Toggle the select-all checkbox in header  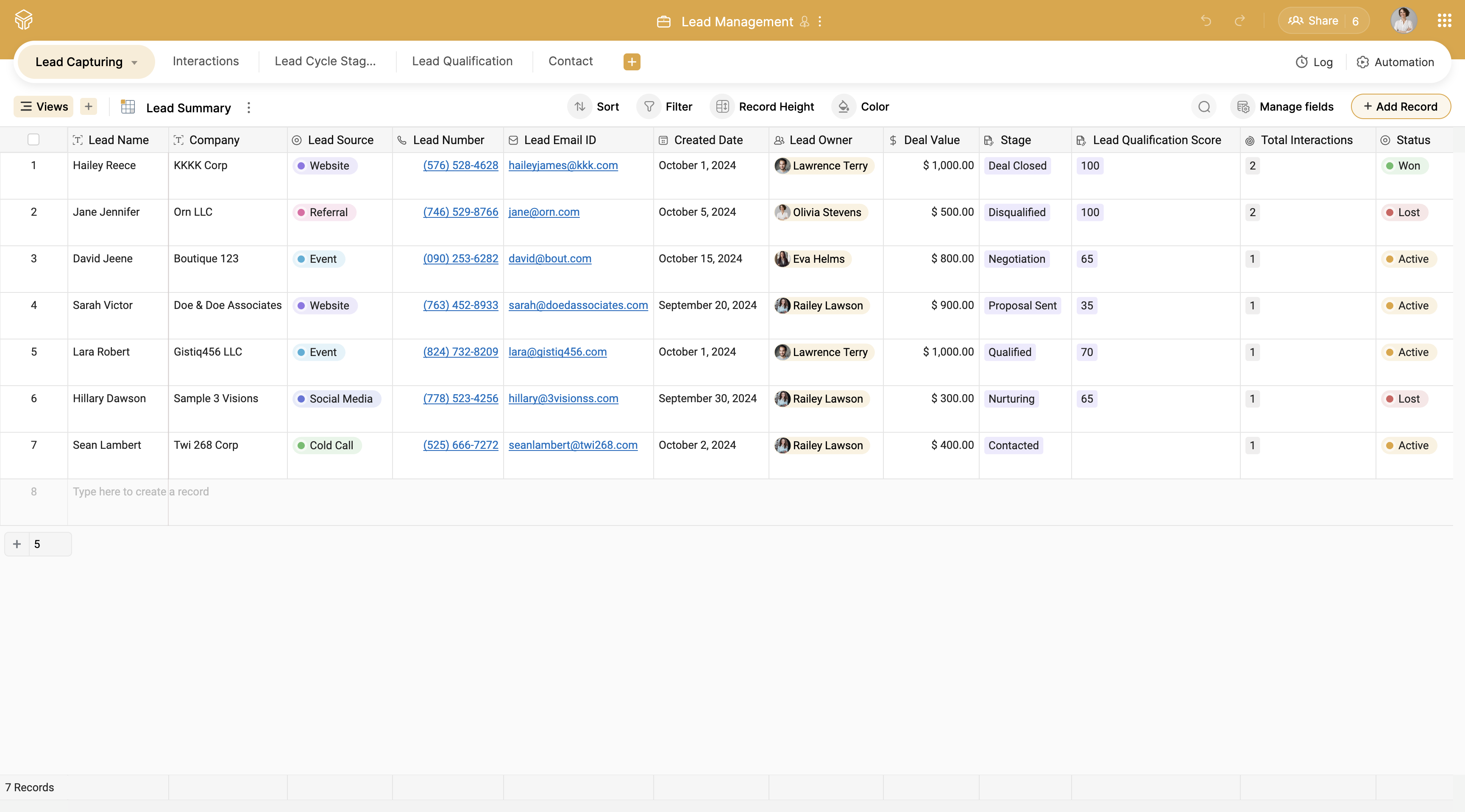click(33, 140)
